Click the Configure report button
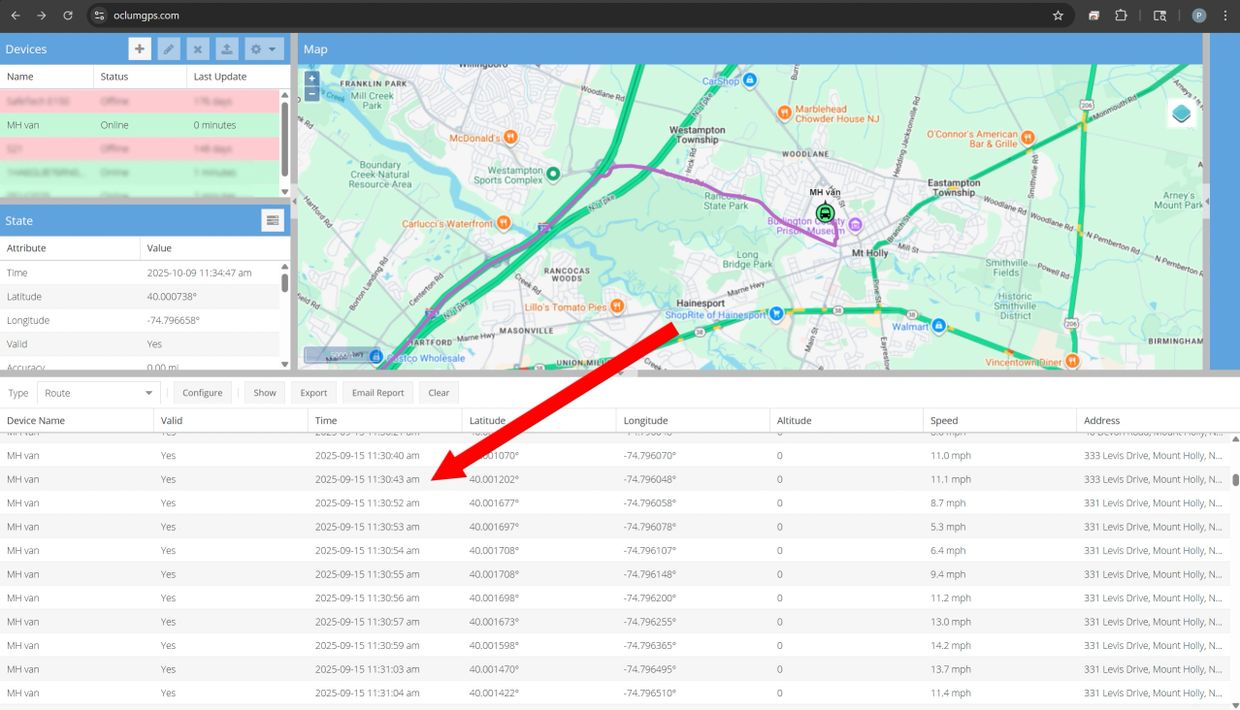Image resolution: width=1240 pixels, height=710 pixels. click(202, 393)
